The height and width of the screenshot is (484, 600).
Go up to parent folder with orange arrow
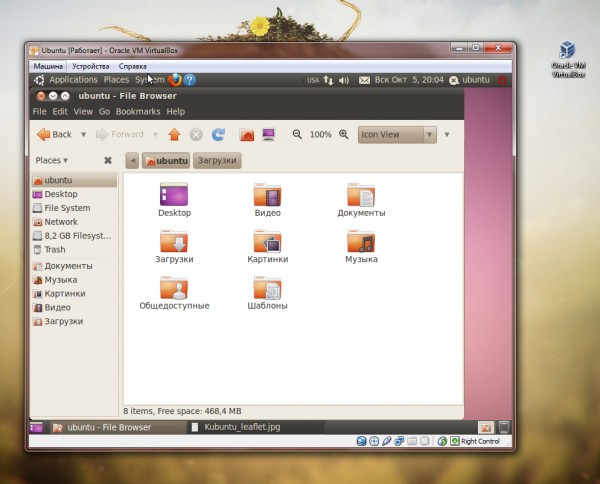[174, 134]
